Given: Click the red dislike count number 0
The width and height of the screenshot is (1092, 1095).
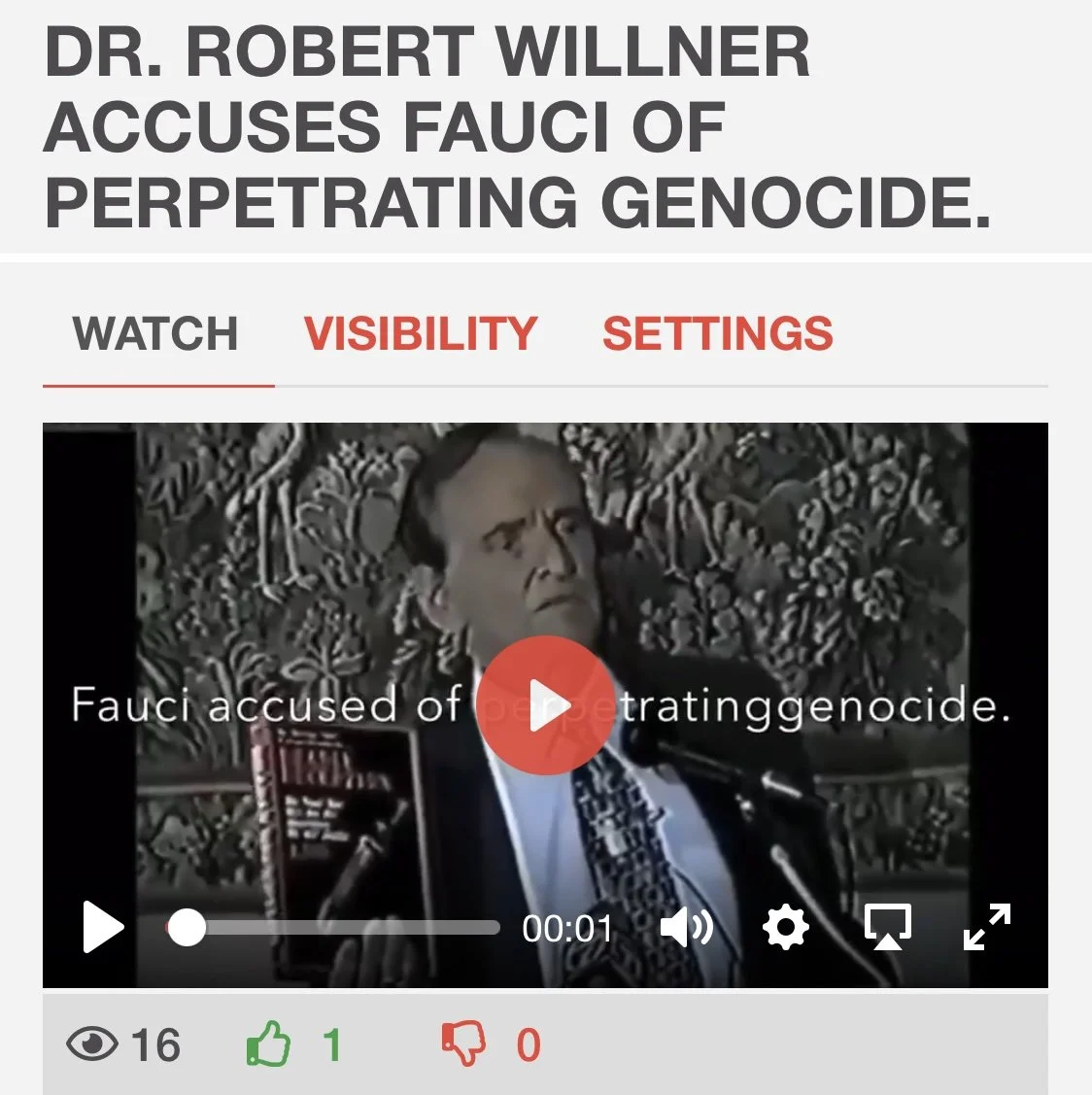Looking at the screenshot, I should click(x=529, y=1044).
